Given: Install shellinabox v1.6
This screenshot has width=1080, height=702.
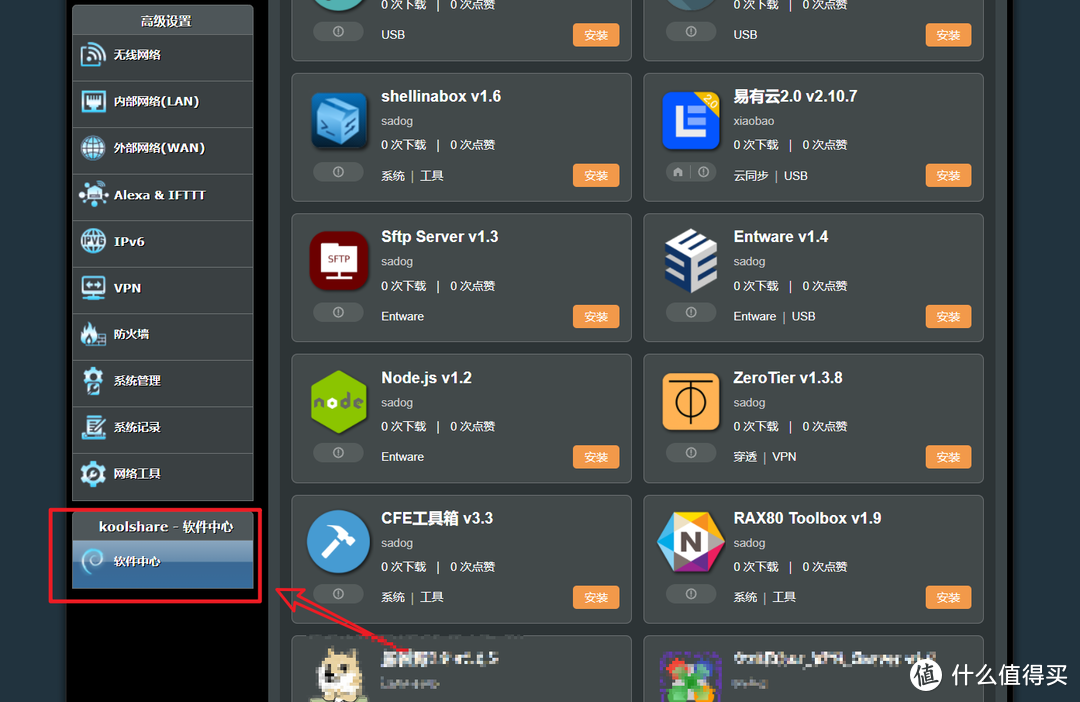Looking at the screenshot, I should coord(596,176).
